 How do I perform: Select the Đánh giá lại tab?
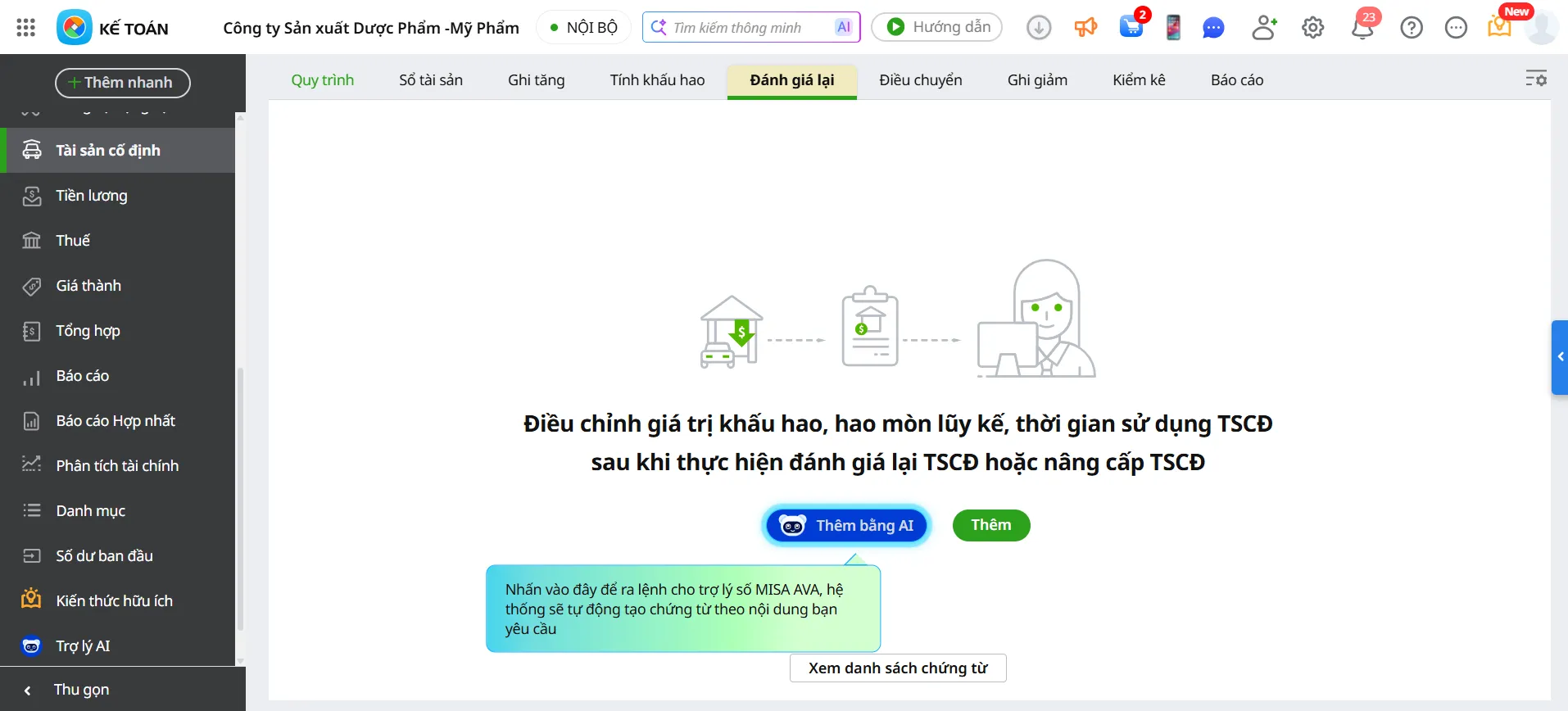792,80
